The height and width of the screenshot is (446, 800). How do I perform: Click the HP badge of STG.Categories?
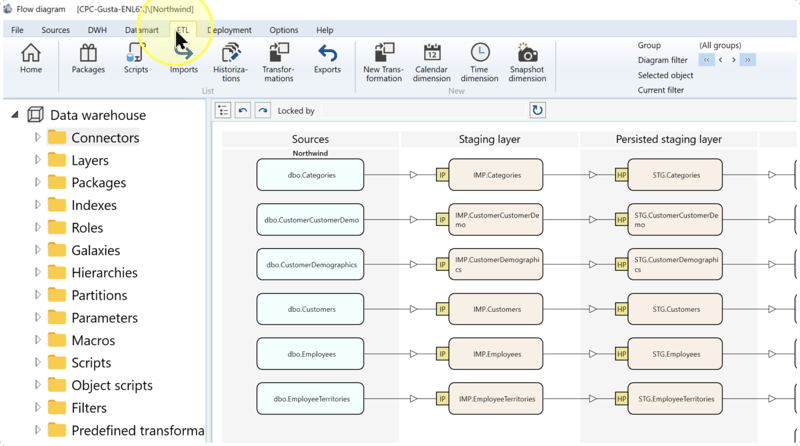[x=621, y=175]
